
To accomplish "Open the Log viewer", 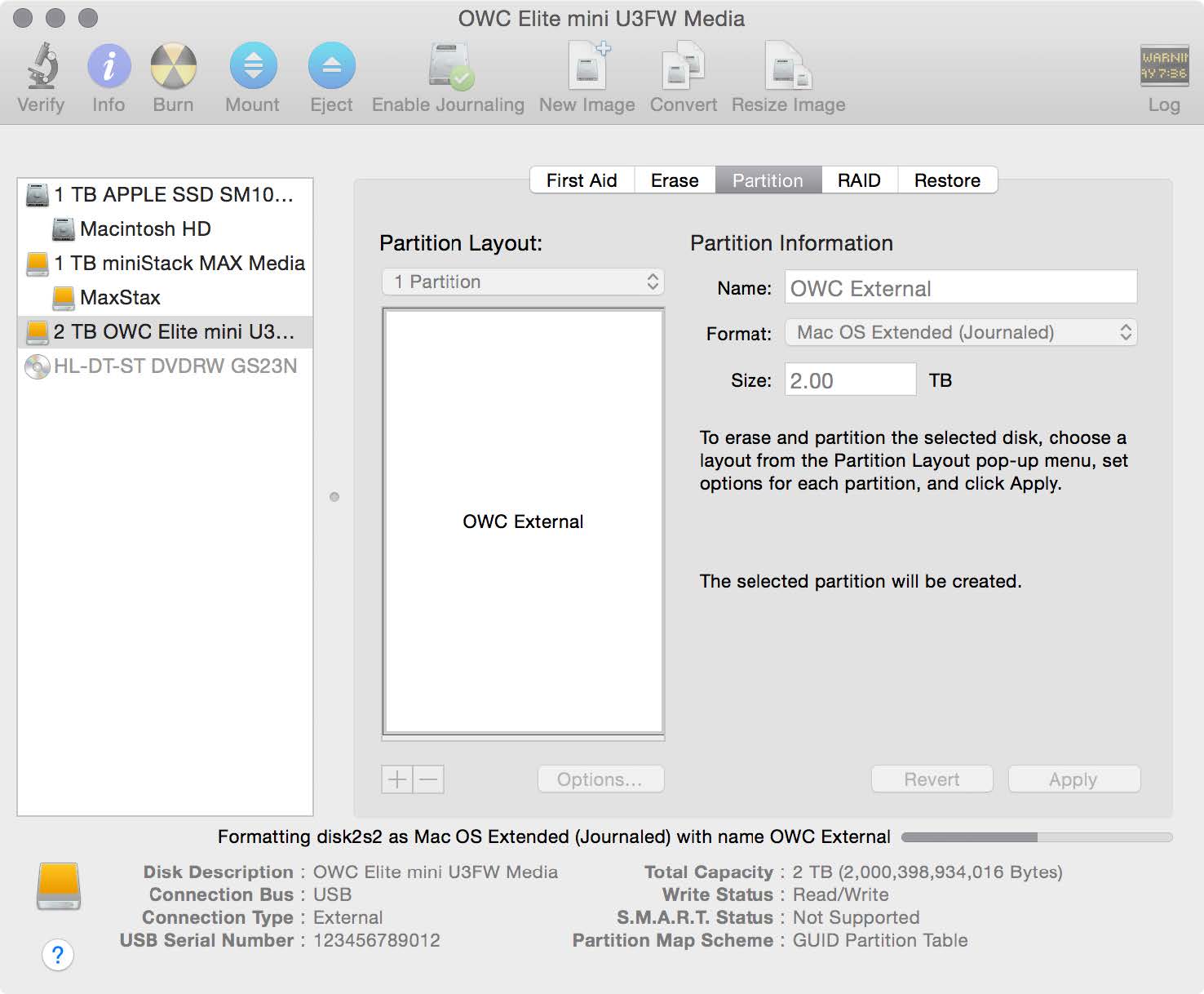I will pos(1162,73).
